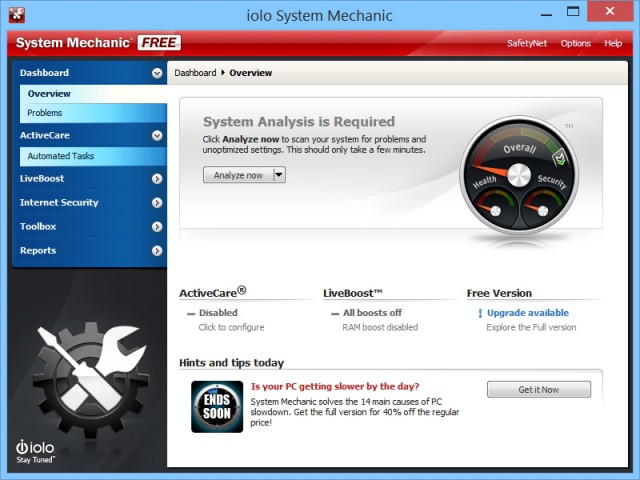Open the Help menu

(x=613, y=43)
